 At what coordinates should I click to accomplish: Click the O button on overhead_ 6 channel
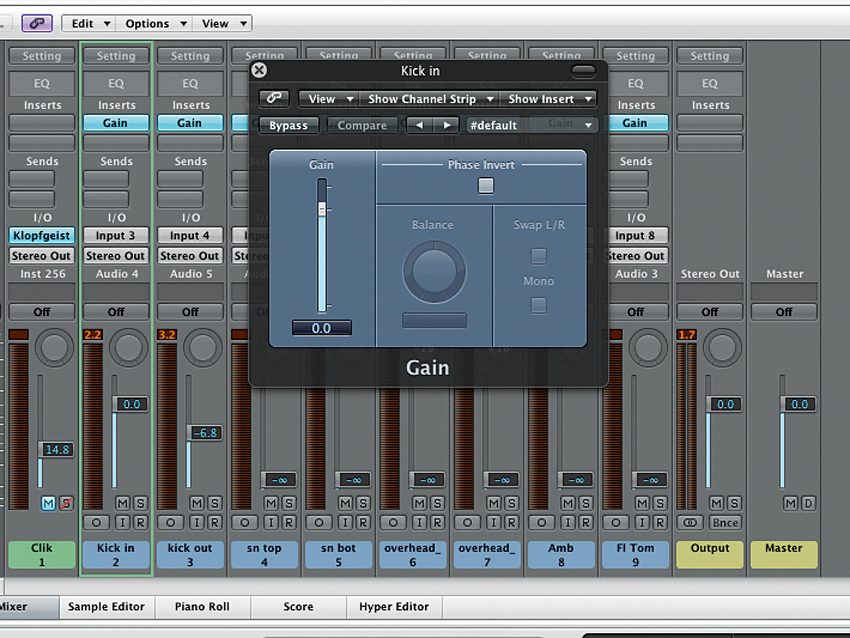point(393,523)
